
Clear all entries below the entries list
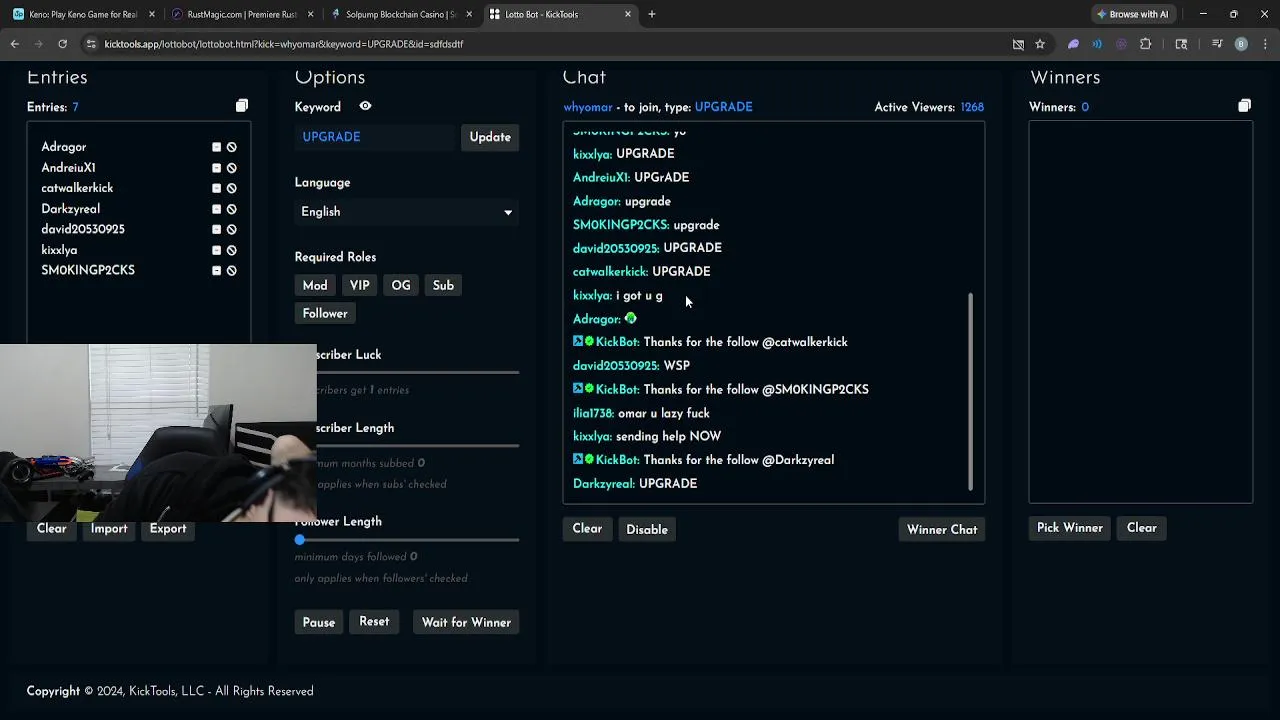[x=52, y=529]
